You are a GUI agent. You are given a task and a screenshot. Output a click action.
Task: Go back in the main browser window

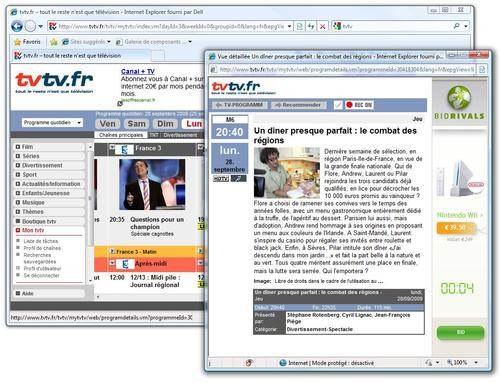pos(16,26)
